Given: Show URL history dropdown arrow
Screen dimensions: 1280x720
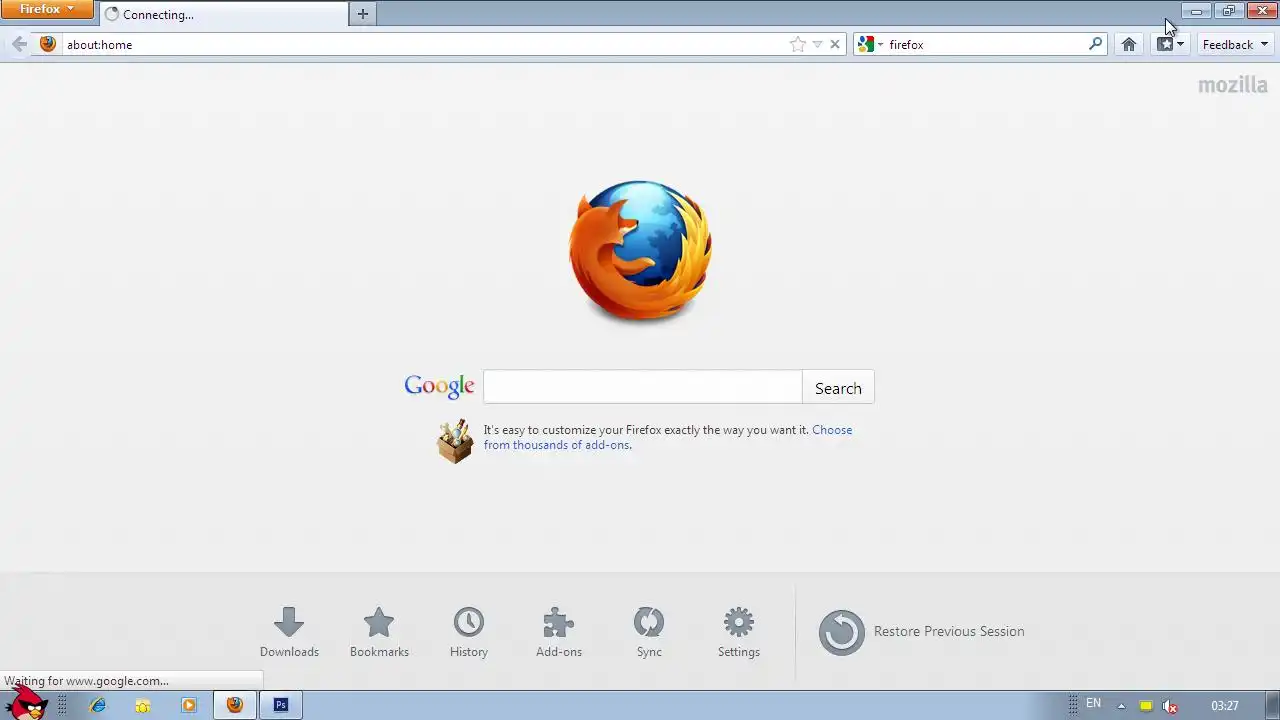Looking at the screenshot, I should click(817, 44).
